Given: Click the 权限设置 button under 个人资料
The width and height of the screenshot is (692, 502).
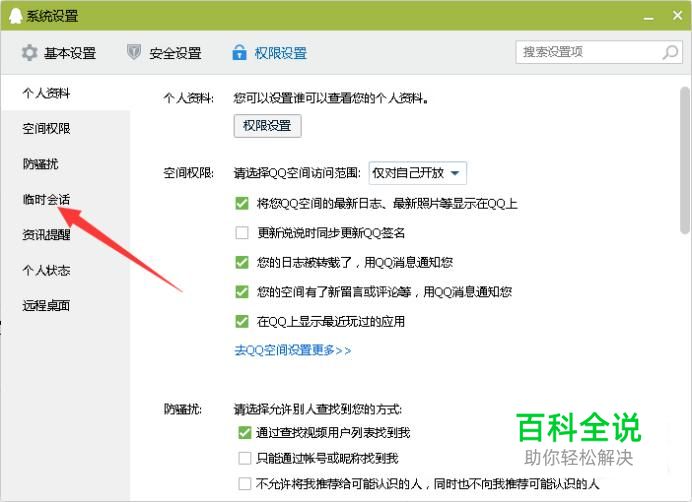Looking at the screenshot, I should coord(267,126).
